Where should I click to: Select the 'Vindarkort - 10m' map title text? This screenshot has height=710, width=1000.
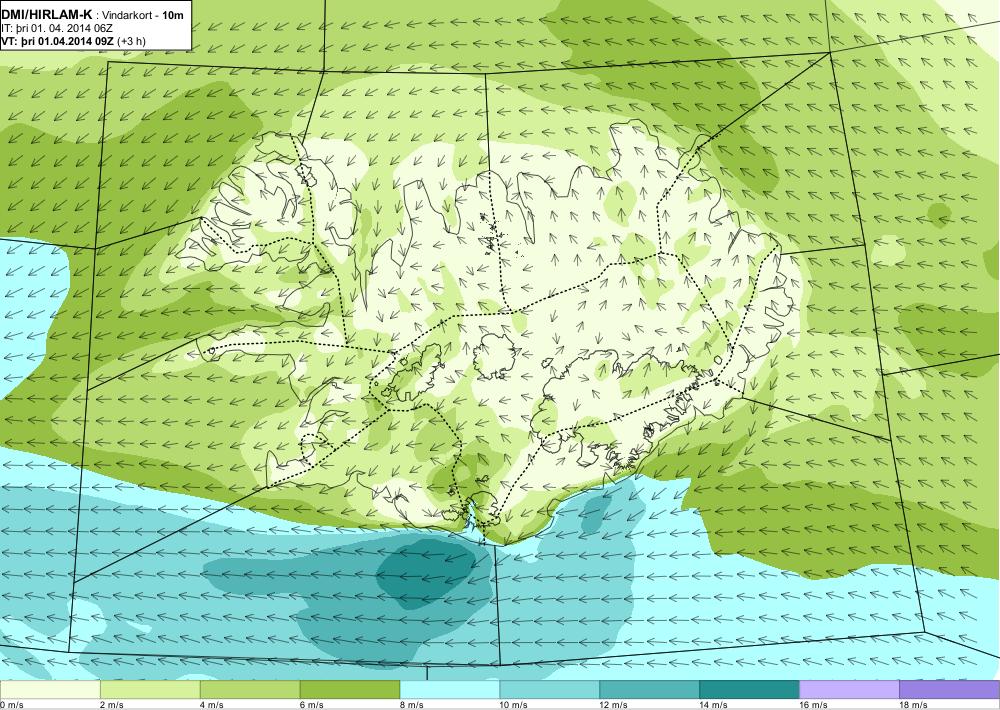143,15
